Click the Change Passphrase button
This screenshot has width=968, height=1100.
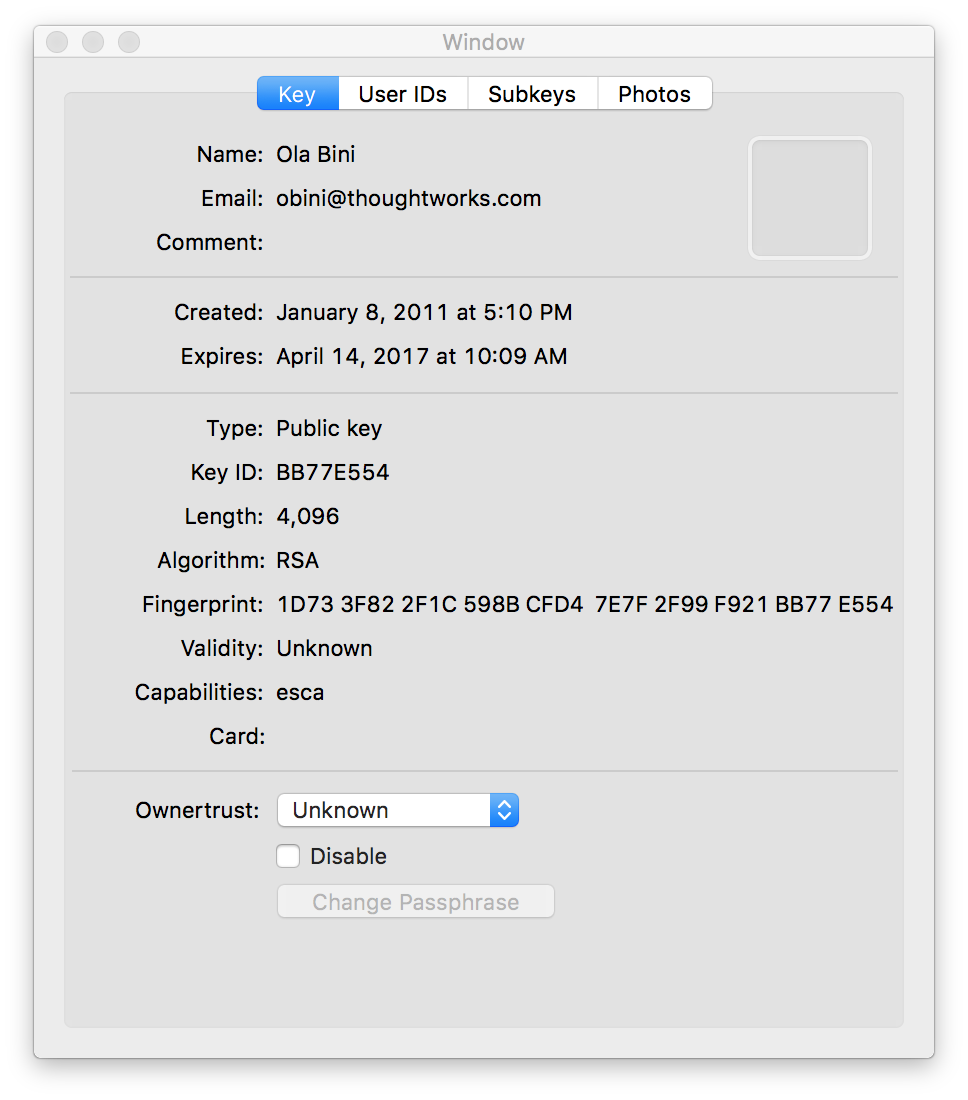(415, 901)
